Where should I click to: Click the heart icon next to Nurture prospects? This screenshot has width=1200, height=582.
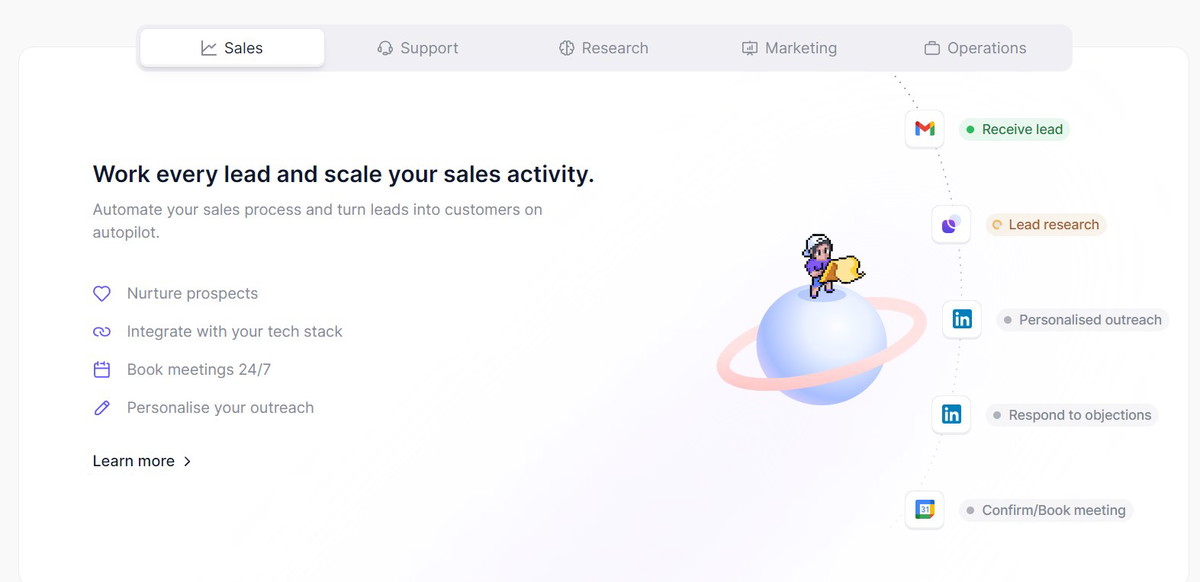click(x=102, y=294)
